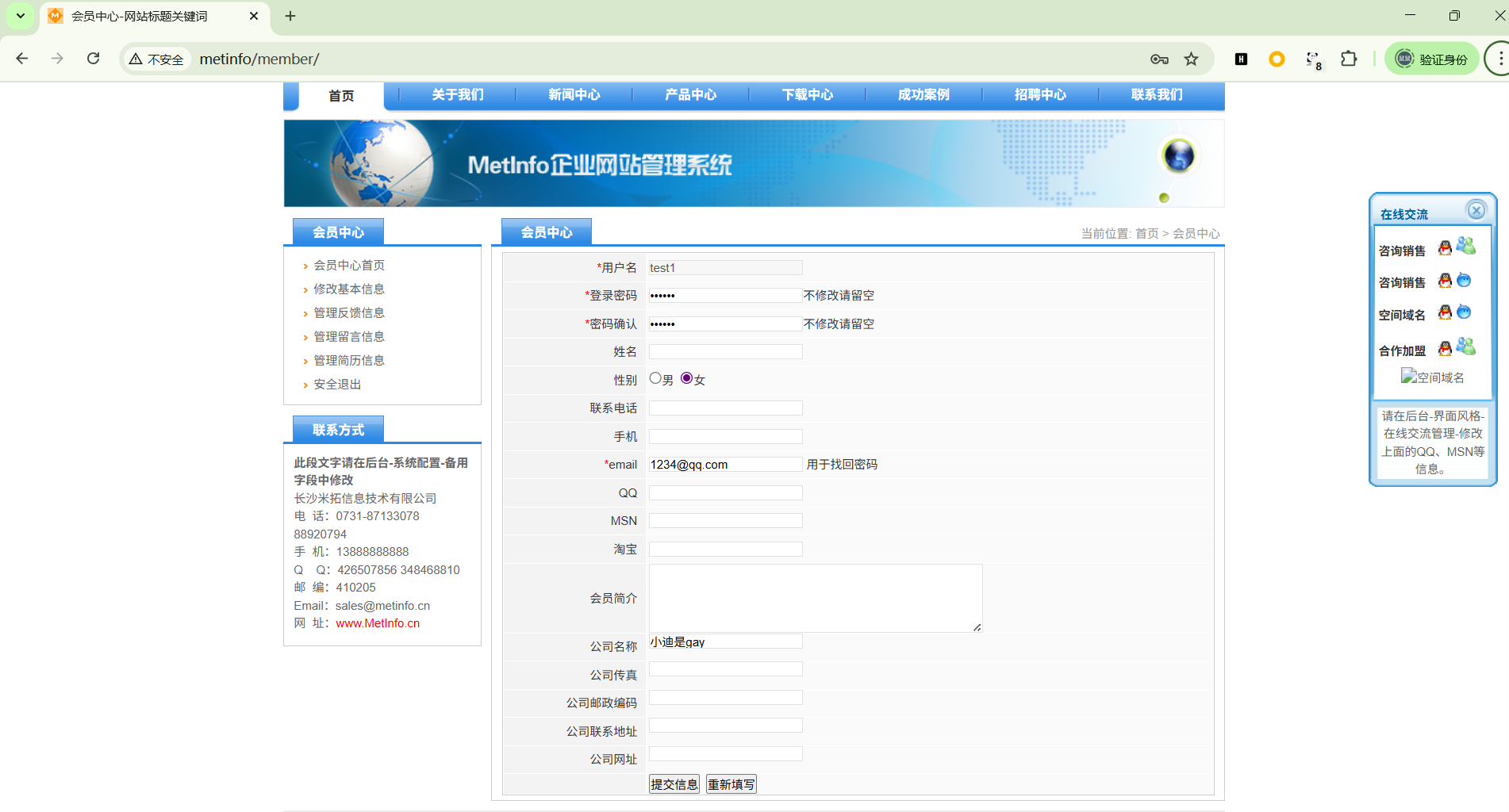Click the reload page icon

click(94, 59)
